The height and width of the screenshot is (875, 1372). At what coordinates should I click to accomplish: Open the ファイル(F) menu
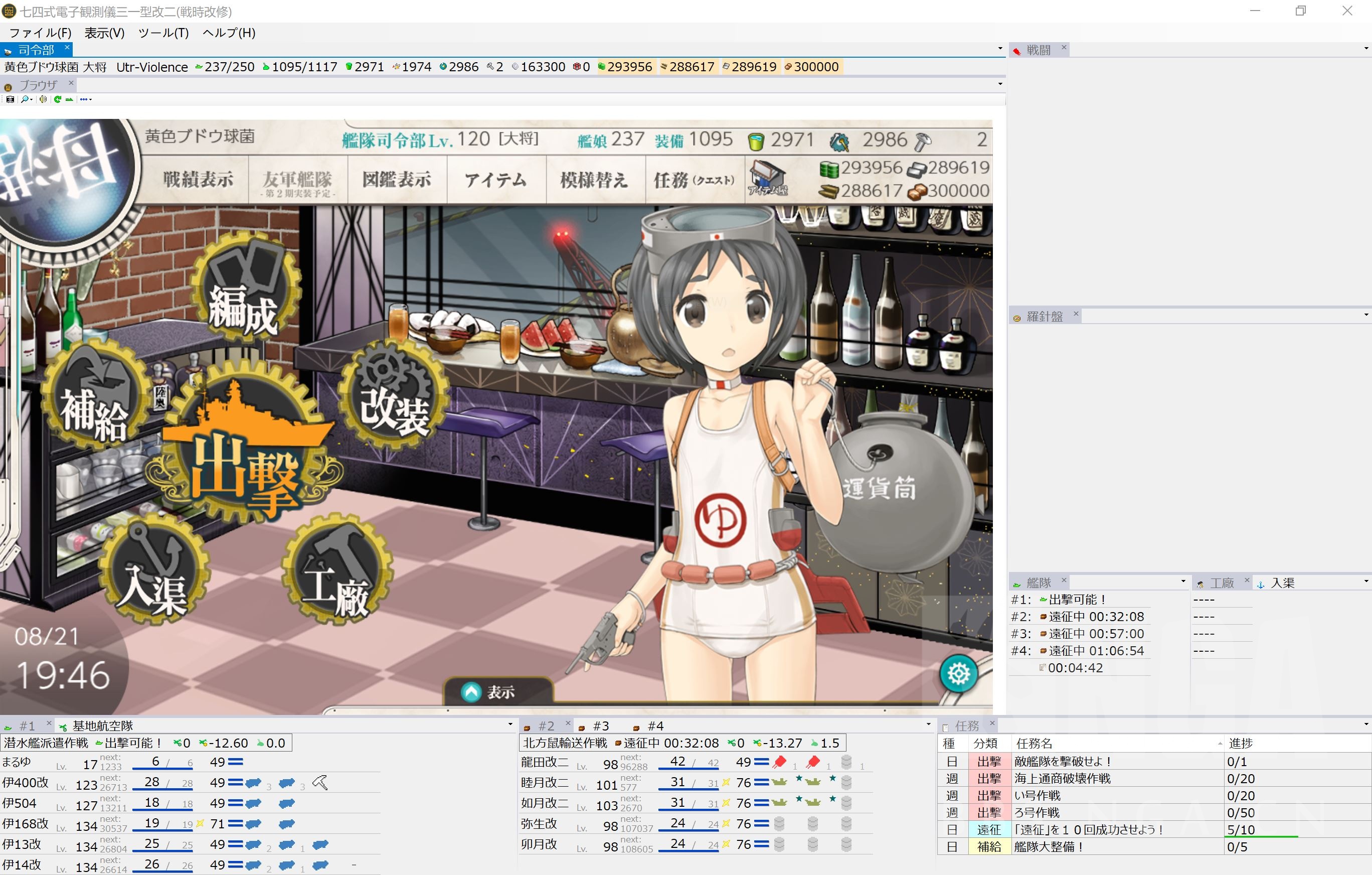coord(40,33)
